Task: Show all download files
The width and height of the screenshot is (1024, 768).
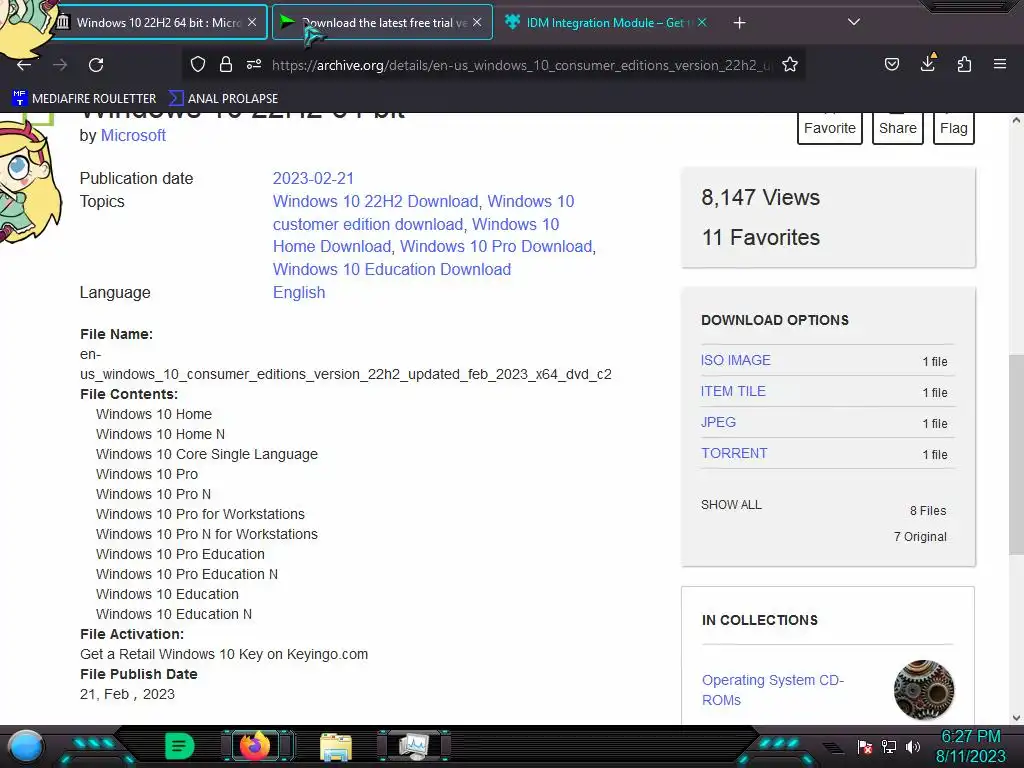Action: pos(731,505)
